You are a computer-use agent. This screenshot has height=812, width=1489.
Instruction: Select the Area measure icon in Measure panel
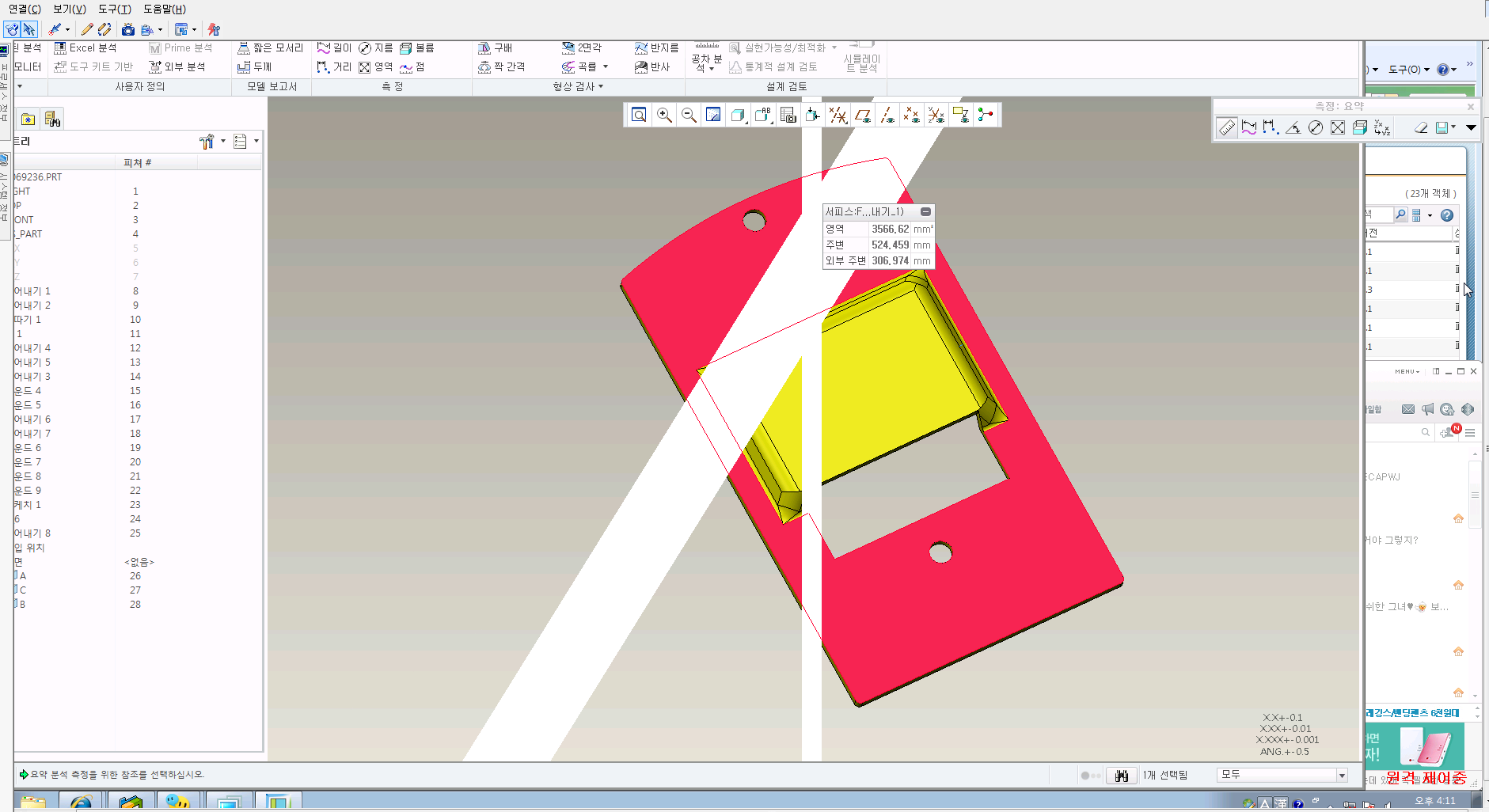point(1338,127)
